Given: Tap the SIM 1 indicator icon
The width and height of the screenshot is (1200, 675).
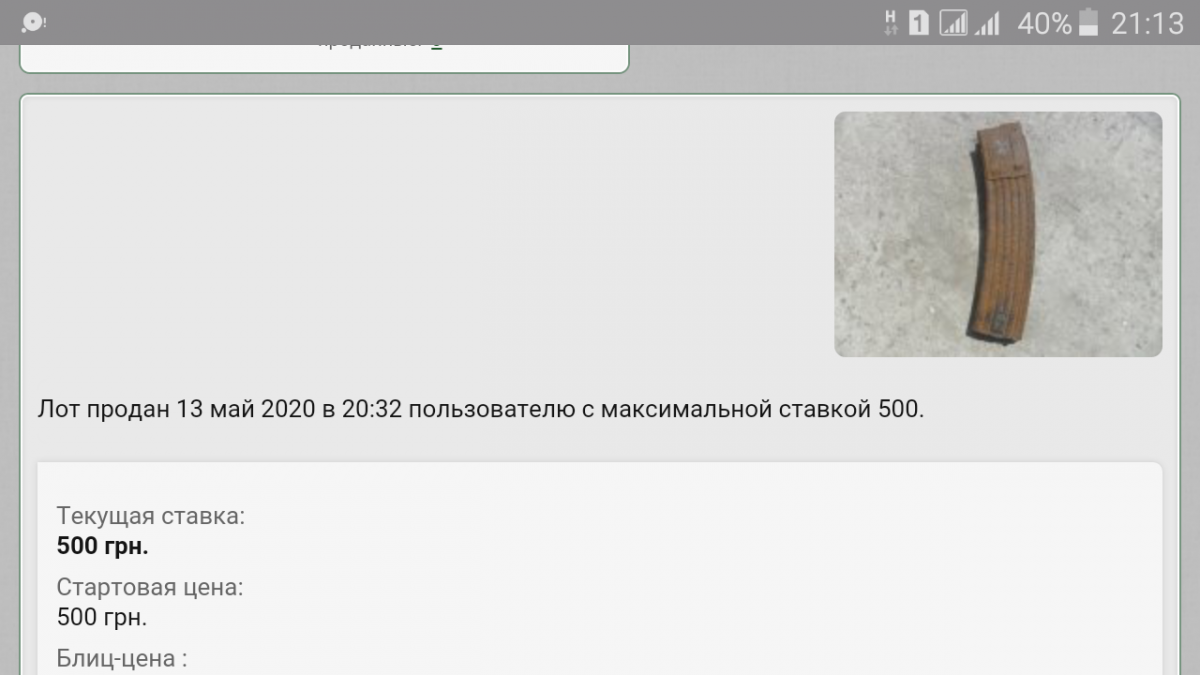Looking at the screenshot, I should coord(919,22).
